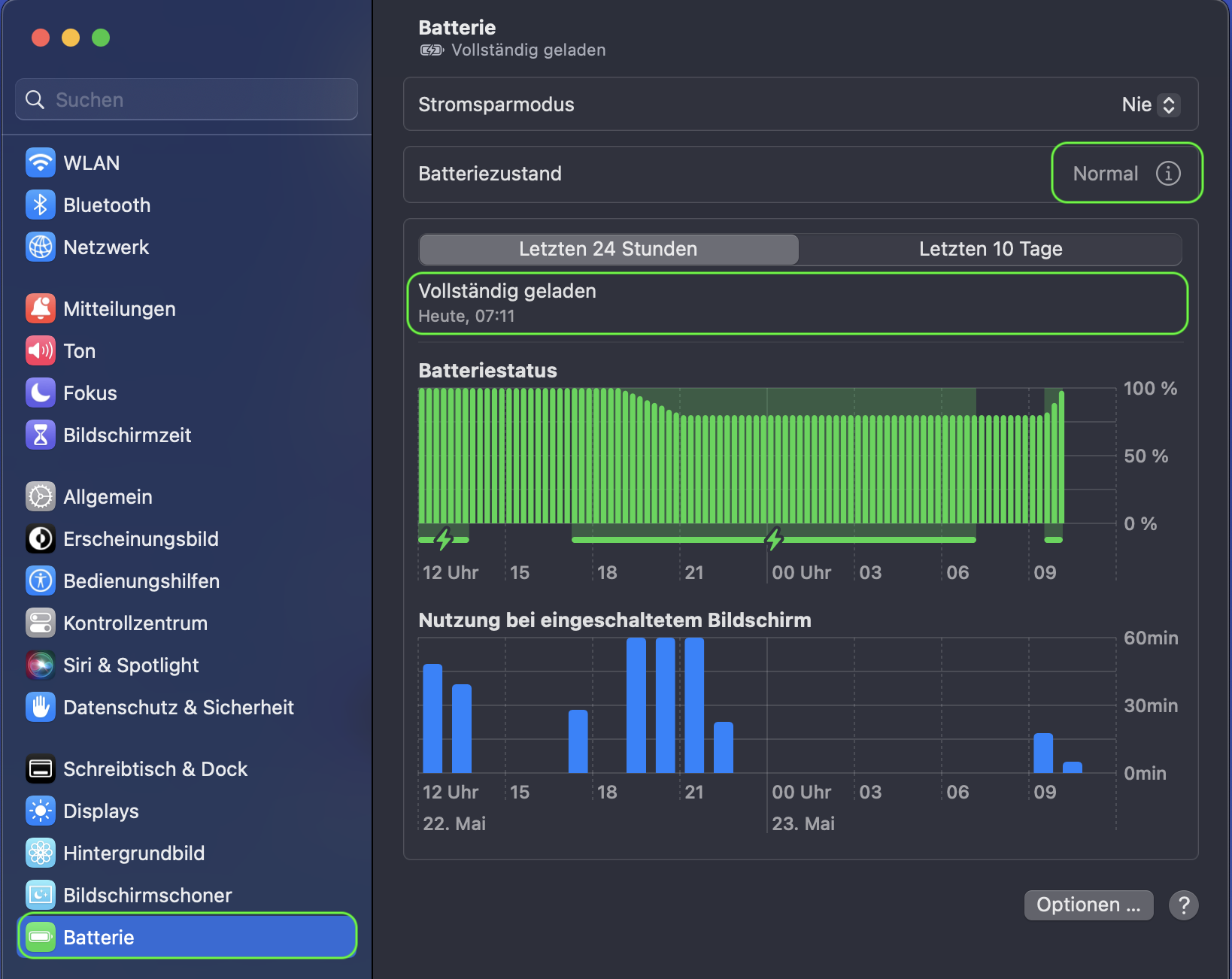The height and width of the screenshot is (979, 1232).
Task: Open help with question mark button
Action: pos(1183,905)
